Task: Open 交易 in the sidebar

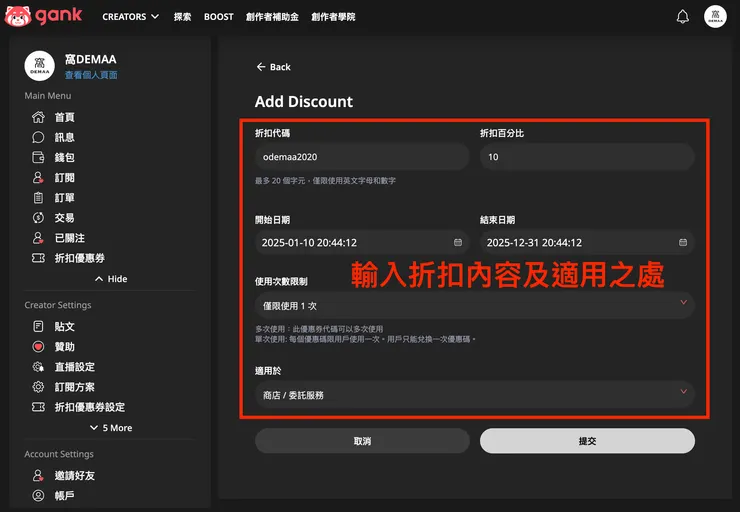Action: [65, 218]
